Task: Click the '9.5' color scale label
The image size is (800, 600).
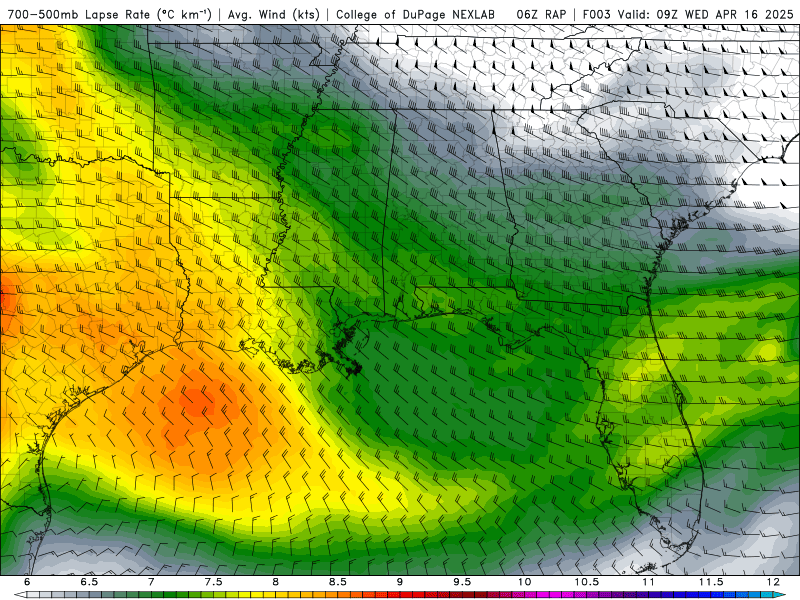Action: (462, 582)
